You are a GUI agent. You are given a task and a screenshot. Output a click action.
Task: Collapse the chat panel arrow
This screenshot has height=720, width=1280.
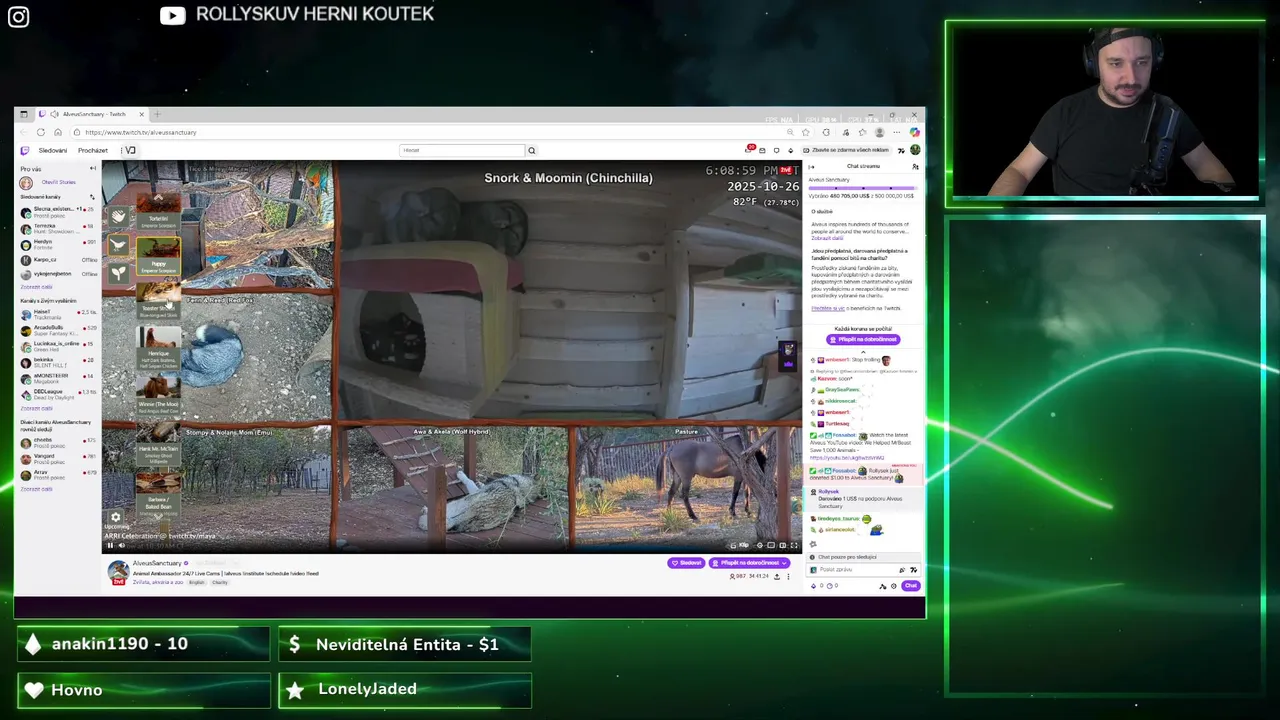click(x=811, y=167)
